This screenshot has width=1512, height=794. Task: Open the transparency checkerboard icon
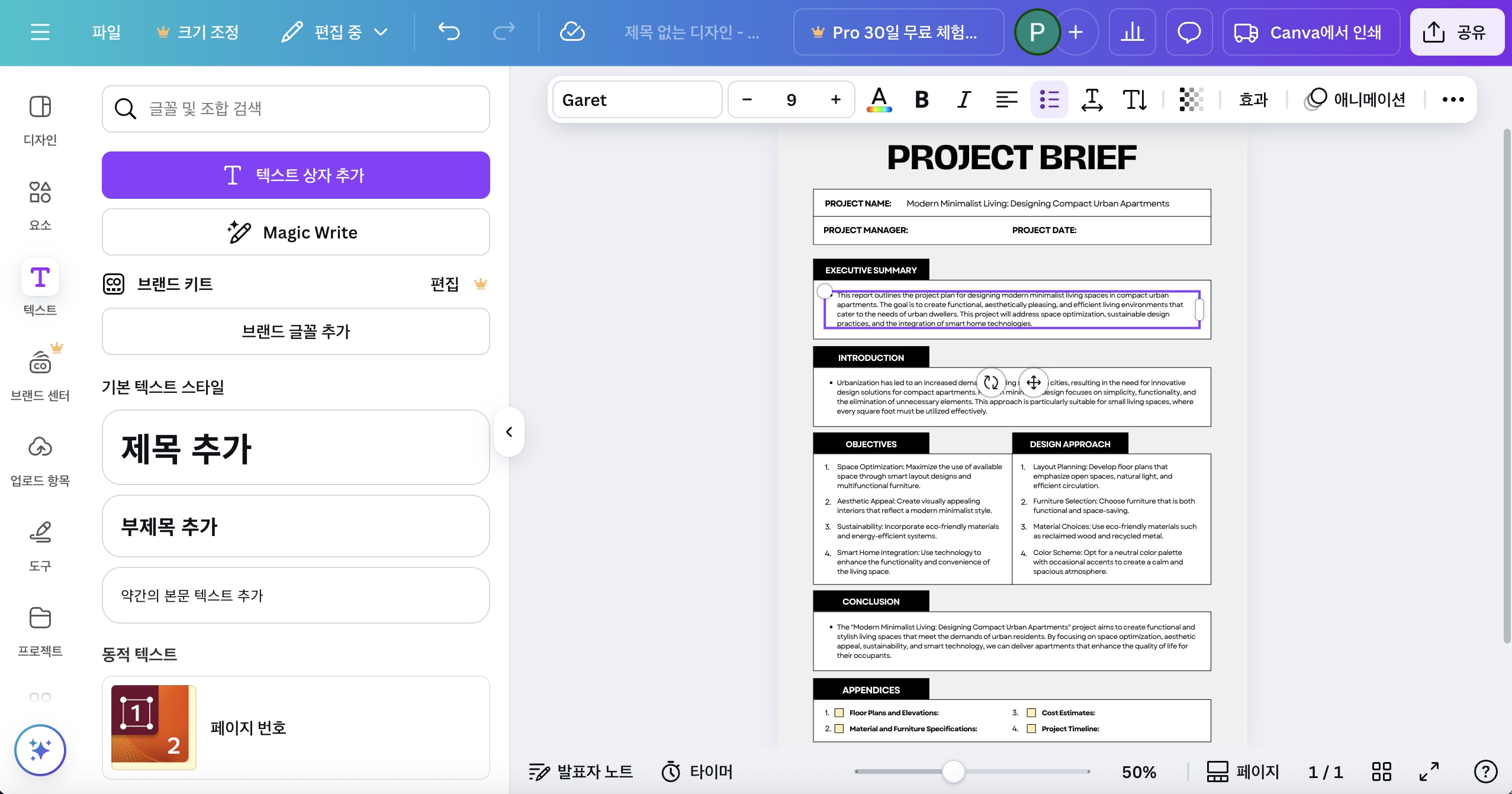1191,99
